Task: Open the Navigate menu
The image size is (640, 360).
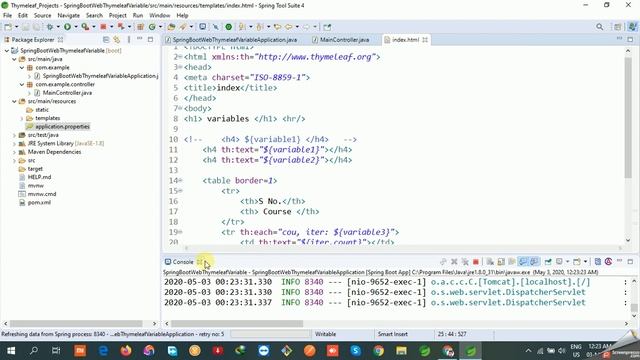Action: coord(69,15)
